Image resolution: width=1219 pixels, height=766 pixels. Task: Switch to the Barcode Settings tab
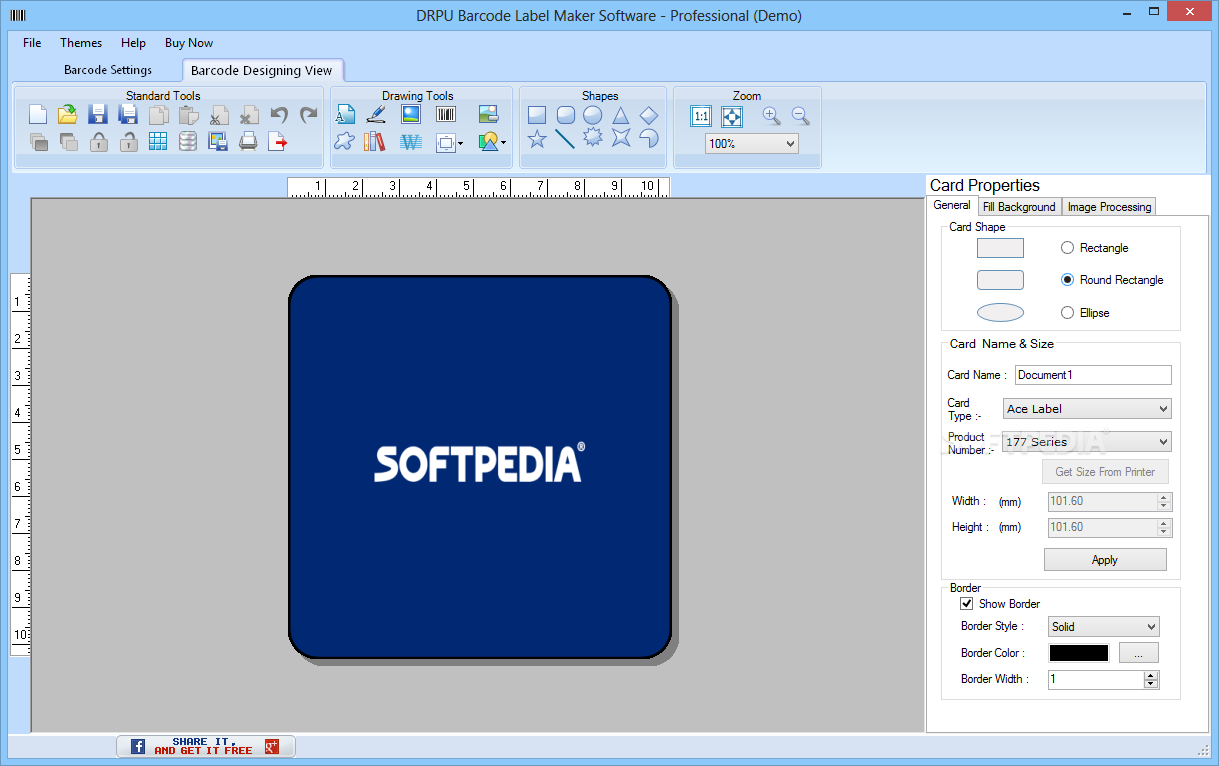108,70
